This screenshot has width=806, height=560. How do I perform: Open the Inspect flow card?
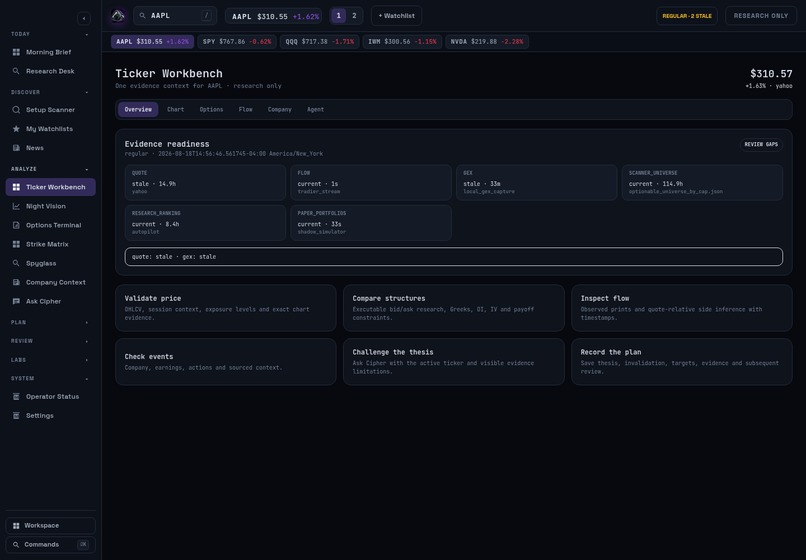pyautogui.click(x=682, y=308)
